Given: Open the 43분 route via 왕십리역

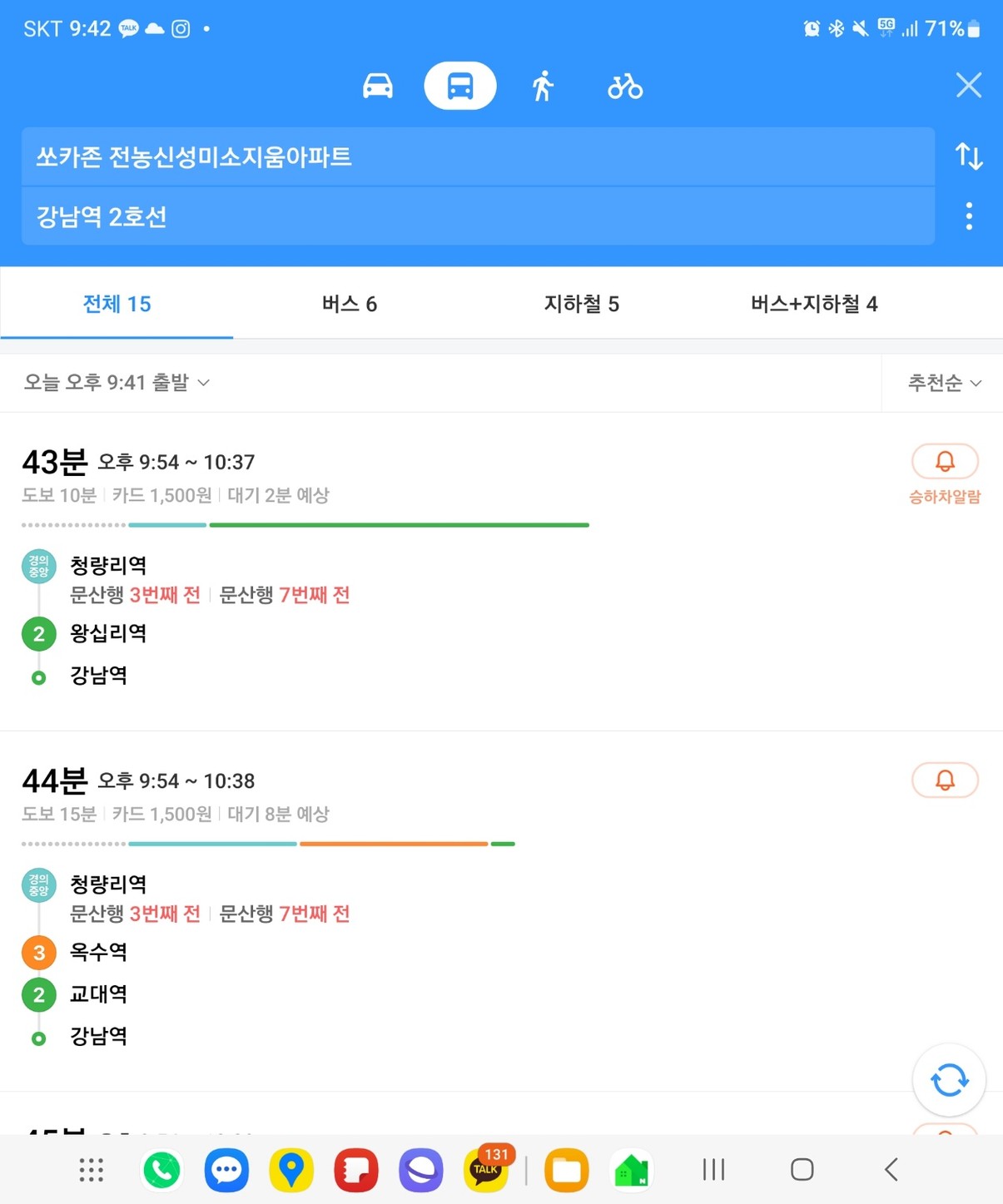Looking at the screenshot, I should point(449,572).
